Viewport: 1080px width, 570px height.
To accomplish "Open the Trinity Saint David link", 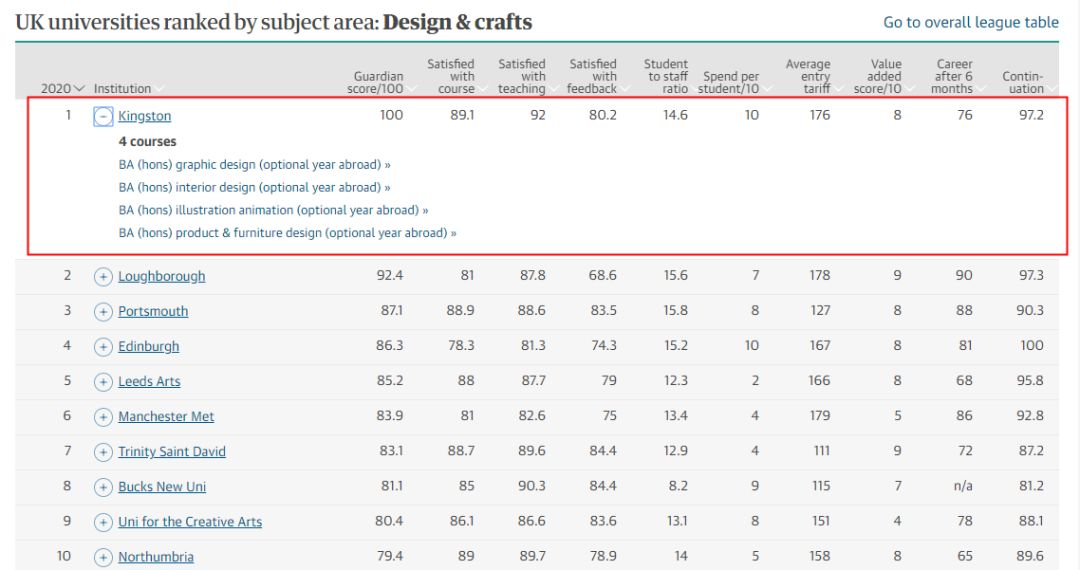I will pos(172,452).
